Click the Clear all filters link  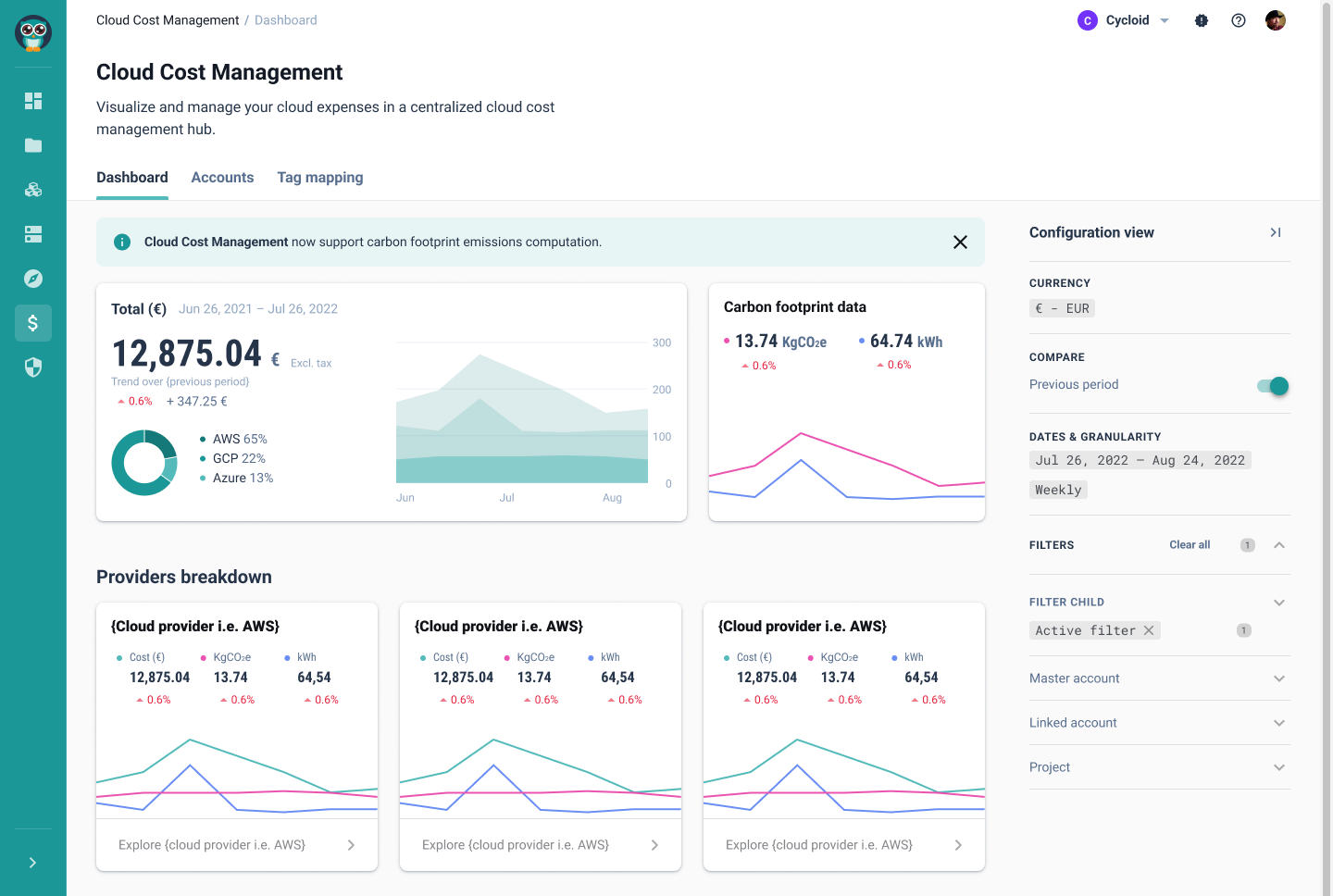click(1190, 544)
